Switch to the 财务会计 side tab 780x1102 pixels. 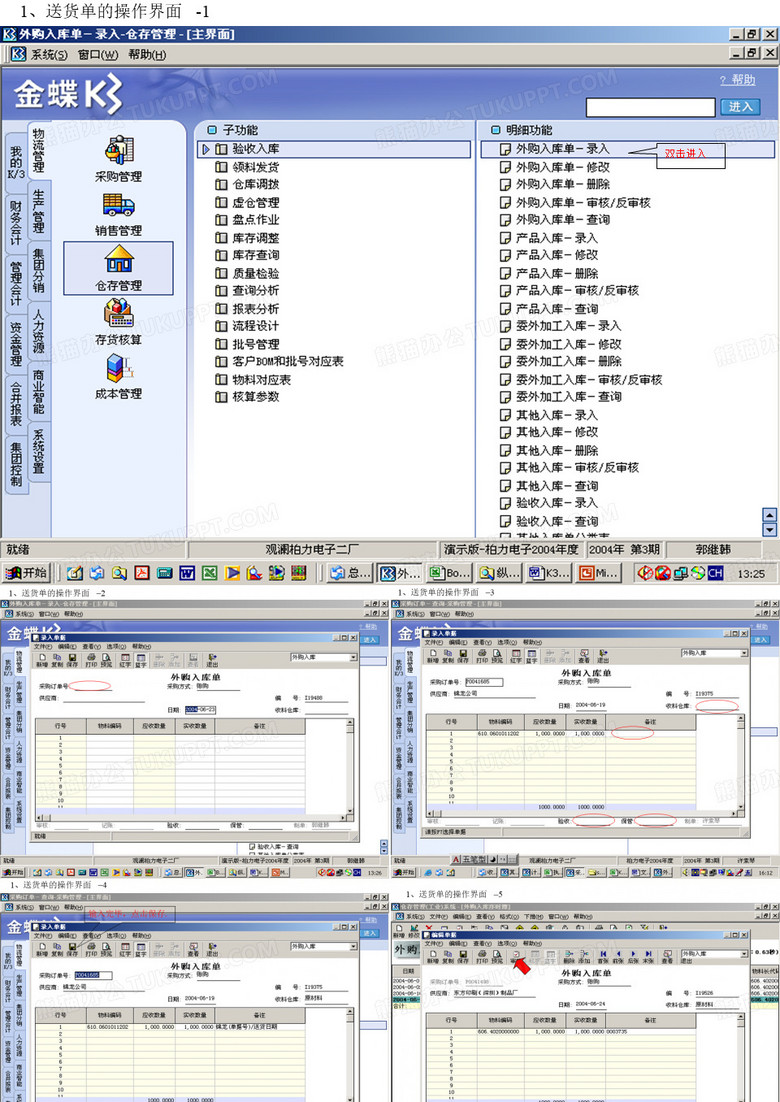click(x=15, y=222)
